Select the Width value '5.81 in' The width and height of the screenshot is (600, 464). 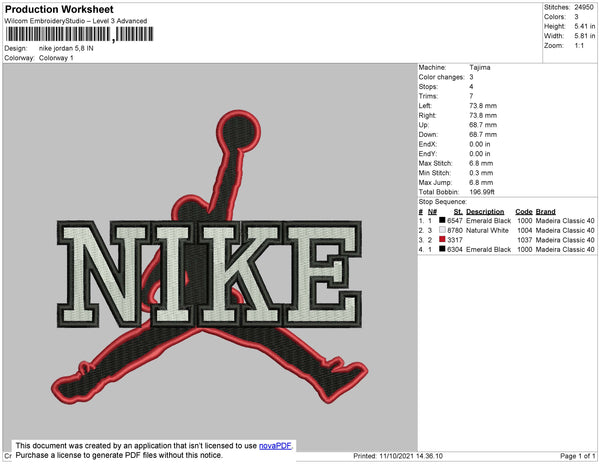[x=585, y=36]
